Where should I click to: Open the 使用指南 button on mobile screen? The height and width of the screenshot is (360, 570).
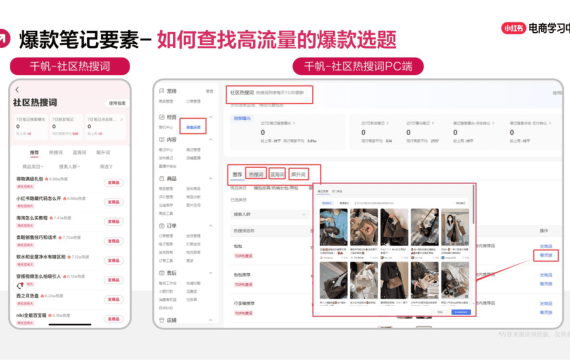pos(117,103)
